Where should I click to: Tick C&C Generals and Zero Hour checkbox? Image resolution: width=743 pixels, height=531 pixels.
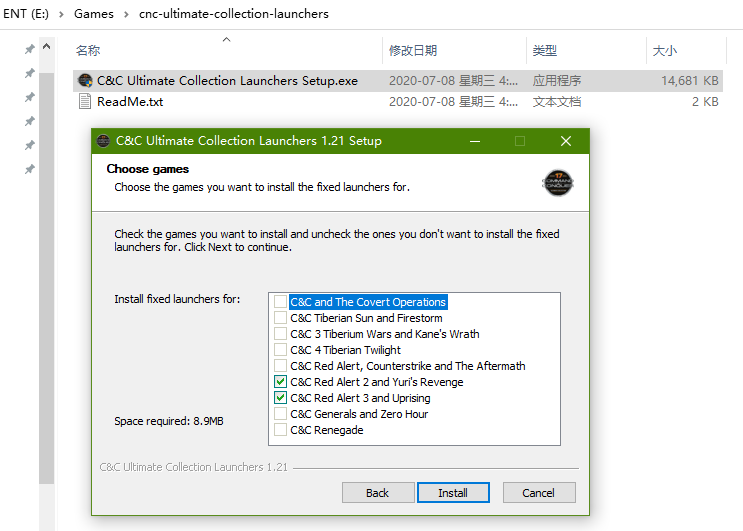280,414
